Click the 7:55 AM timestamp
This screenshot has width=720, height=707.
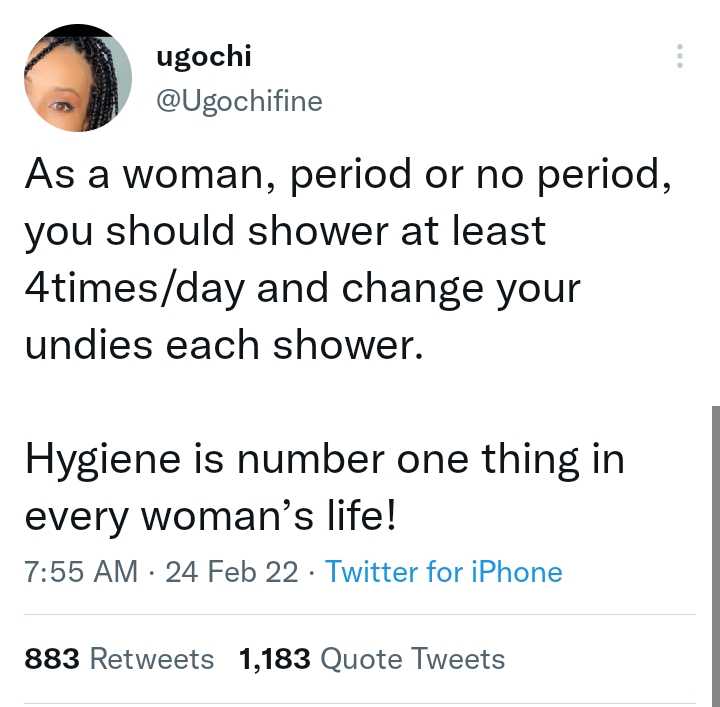81,572
